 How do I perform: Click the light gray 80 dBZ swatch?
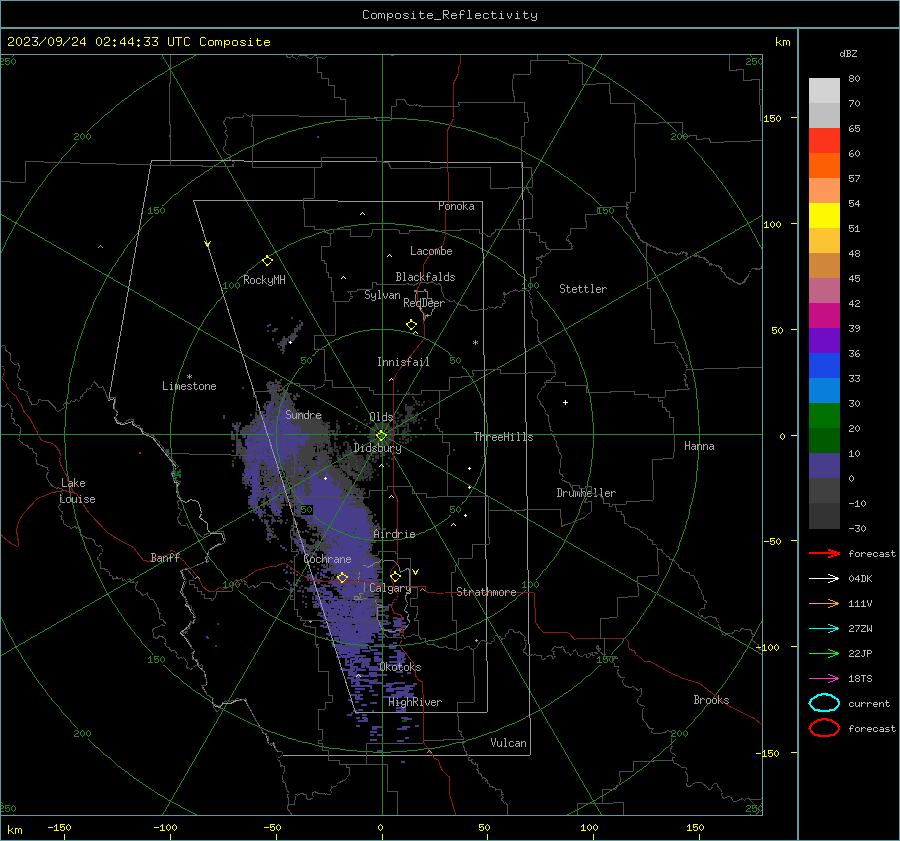tap(824, 90)
